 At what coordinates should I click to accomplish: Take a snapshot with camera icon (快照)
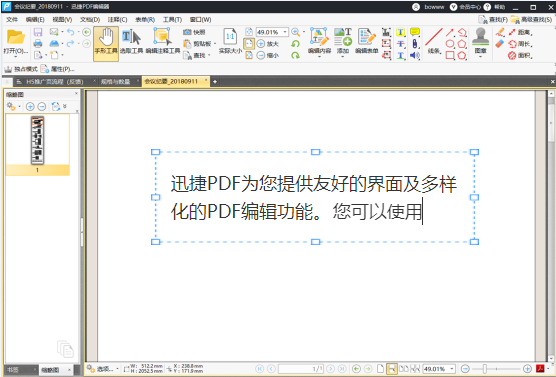194,32
